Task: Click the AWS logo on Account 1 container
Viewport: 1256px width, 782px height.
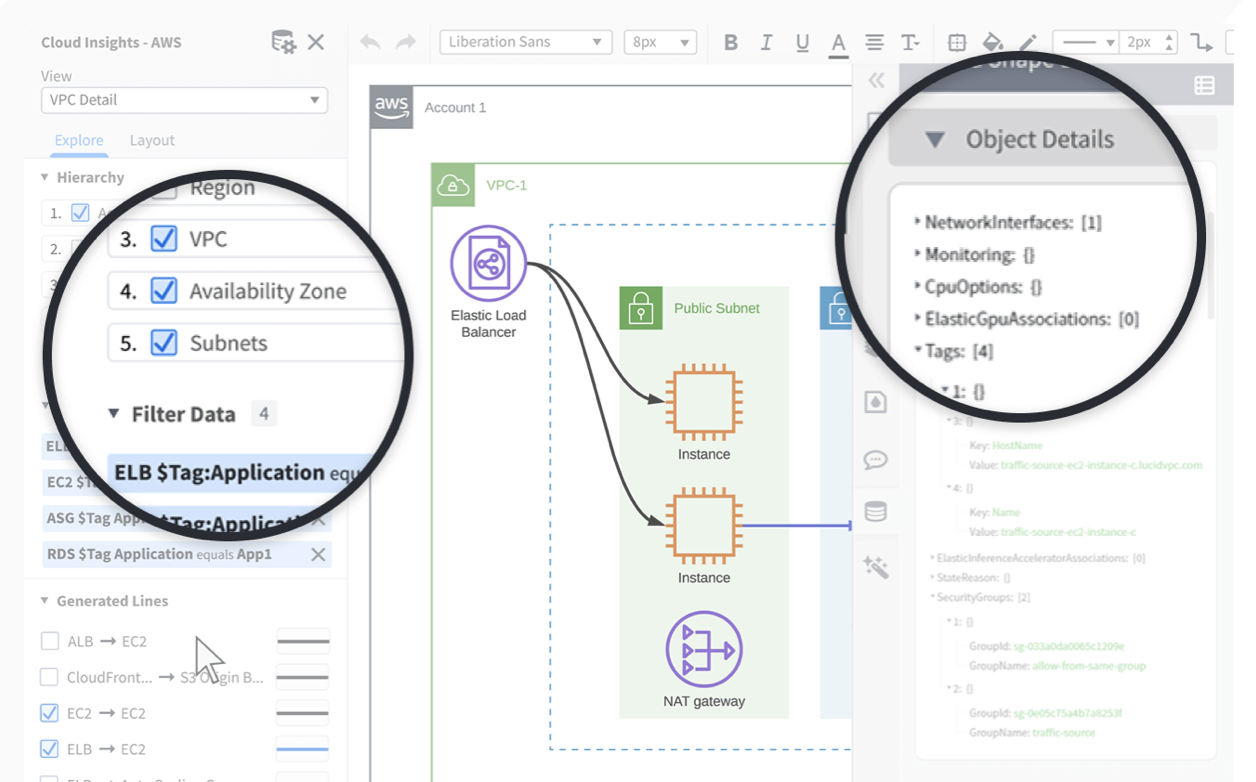Action: pos(391,107)
